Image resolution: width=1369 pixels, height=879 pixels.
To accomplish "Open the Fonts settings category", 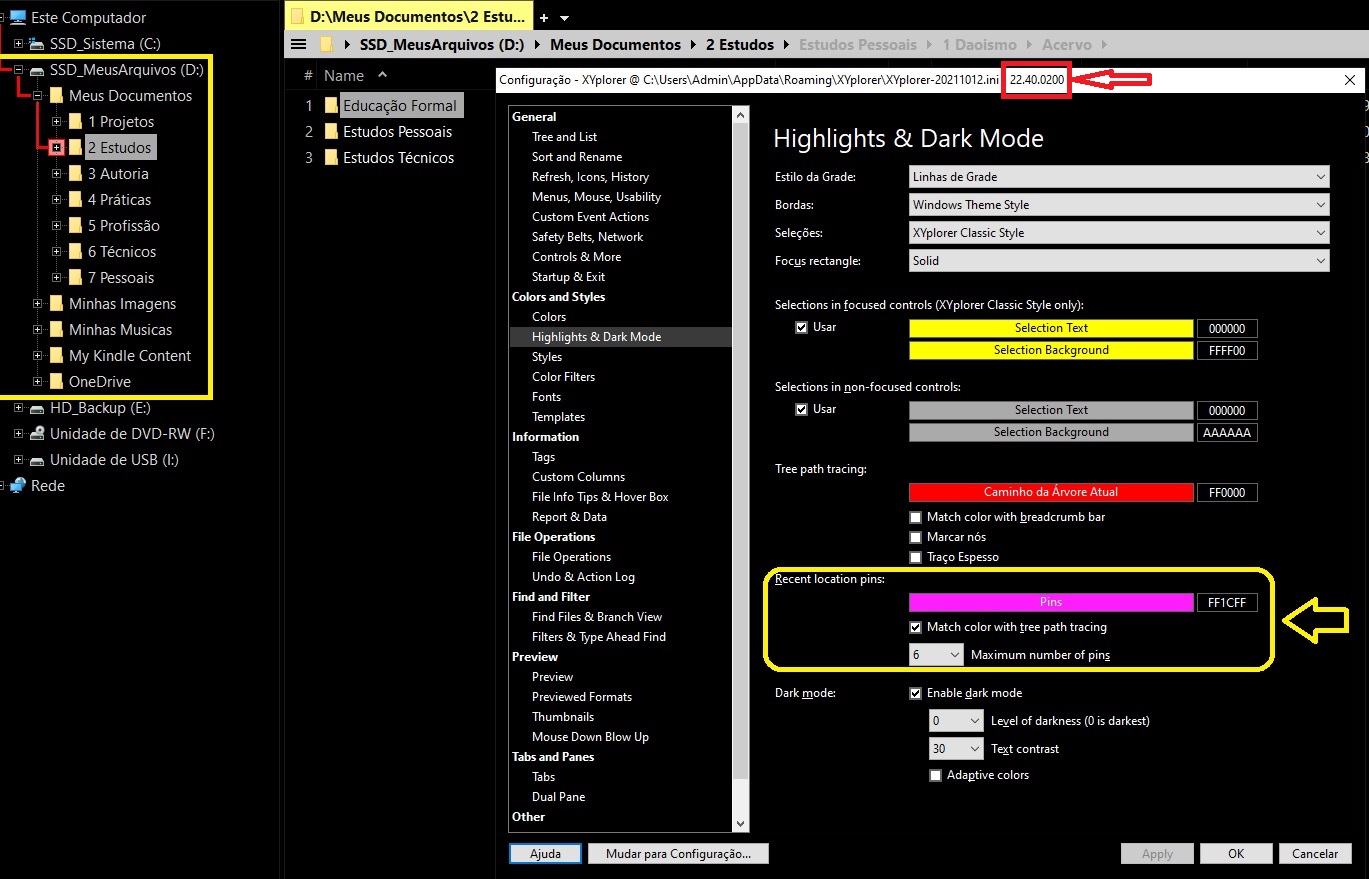I will (x=546, y=397).
